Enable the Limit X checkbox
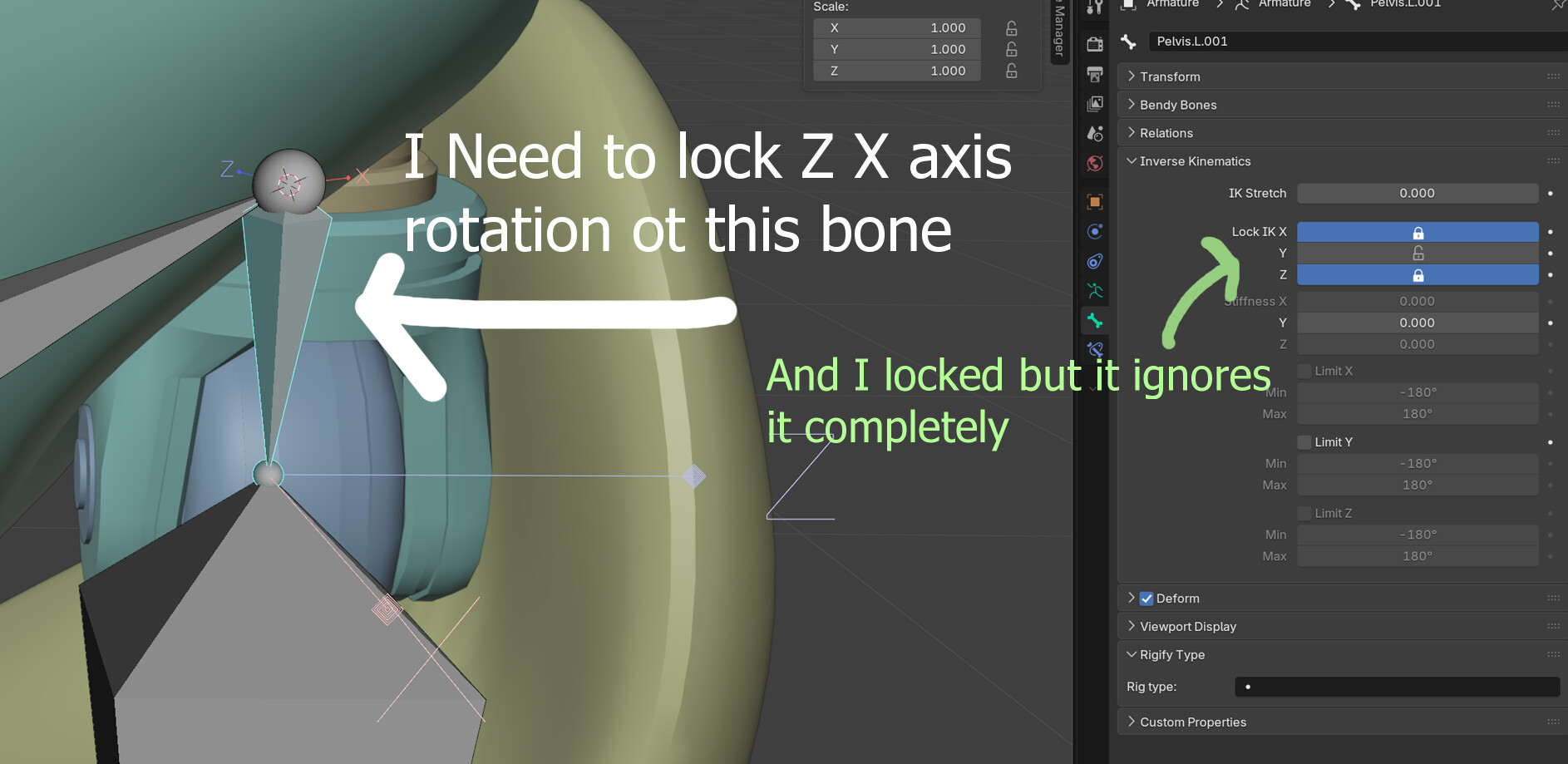The width and height of the screenshot is (1568, 764). (x=1304, y=371)
